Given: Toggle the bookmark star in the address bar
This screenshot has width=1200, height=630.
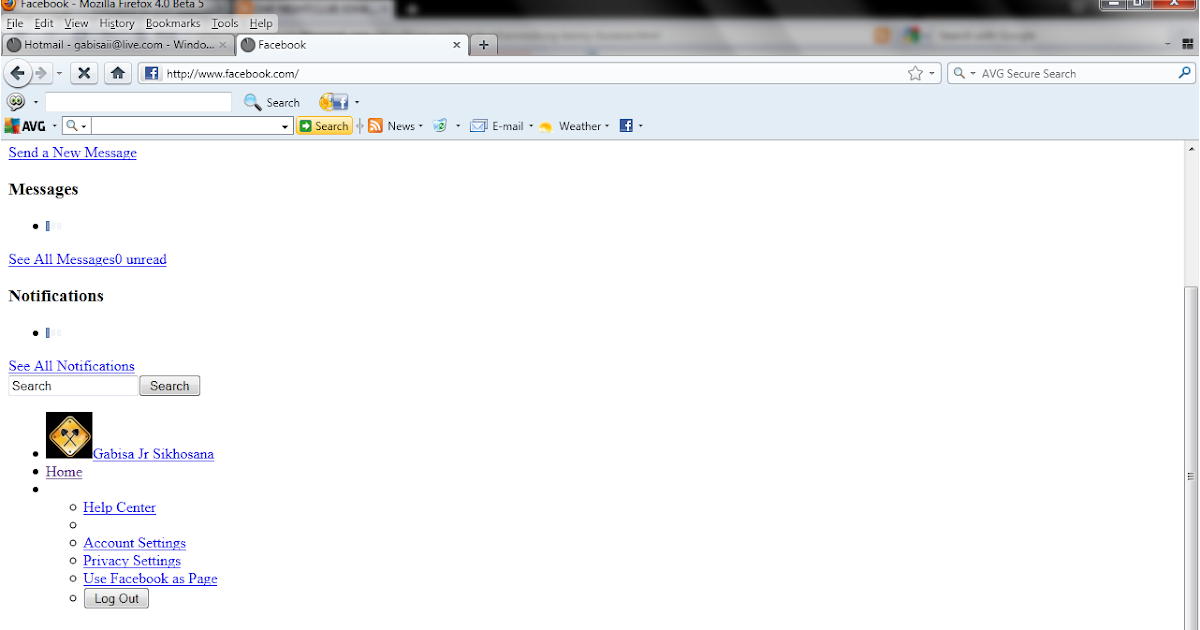Looking at the screenshot, I should pos(916,72).
